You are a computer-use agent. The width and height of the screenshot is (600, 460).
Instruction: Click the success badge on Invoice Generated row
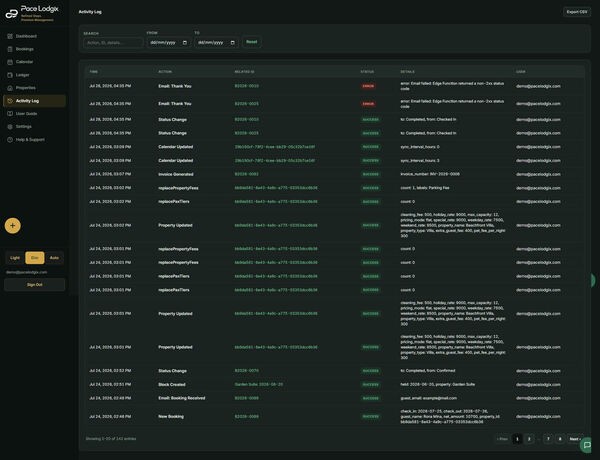click(370, 174)
